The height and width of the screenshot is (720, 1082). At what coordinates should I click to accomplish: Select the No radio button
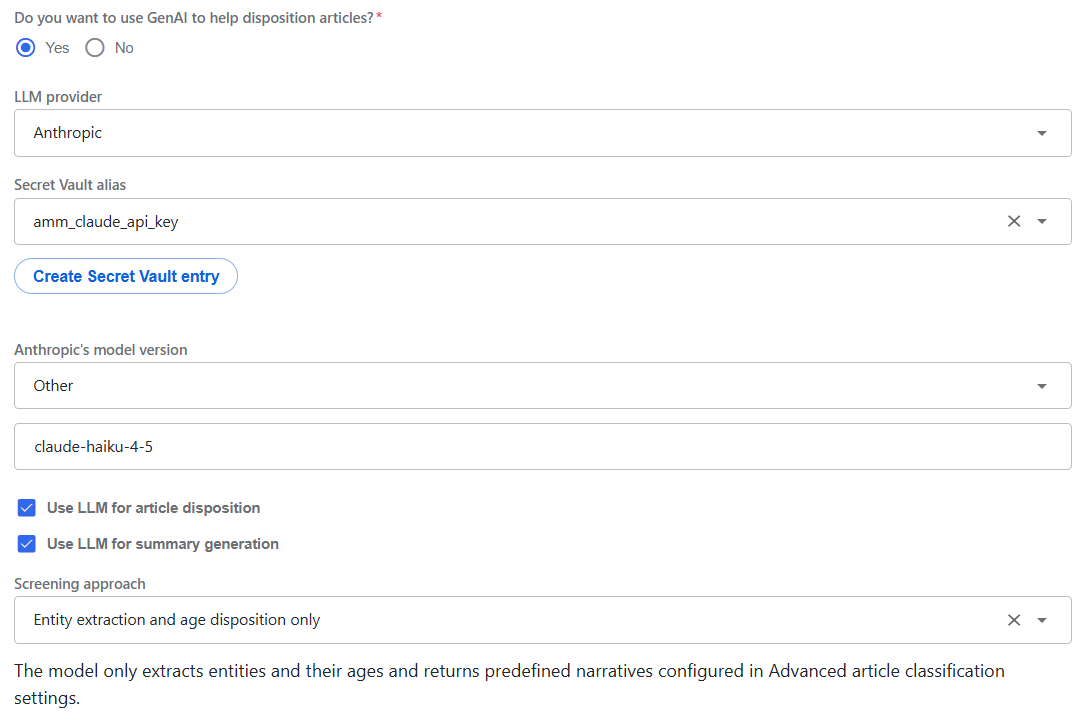[x=95, y=48]
